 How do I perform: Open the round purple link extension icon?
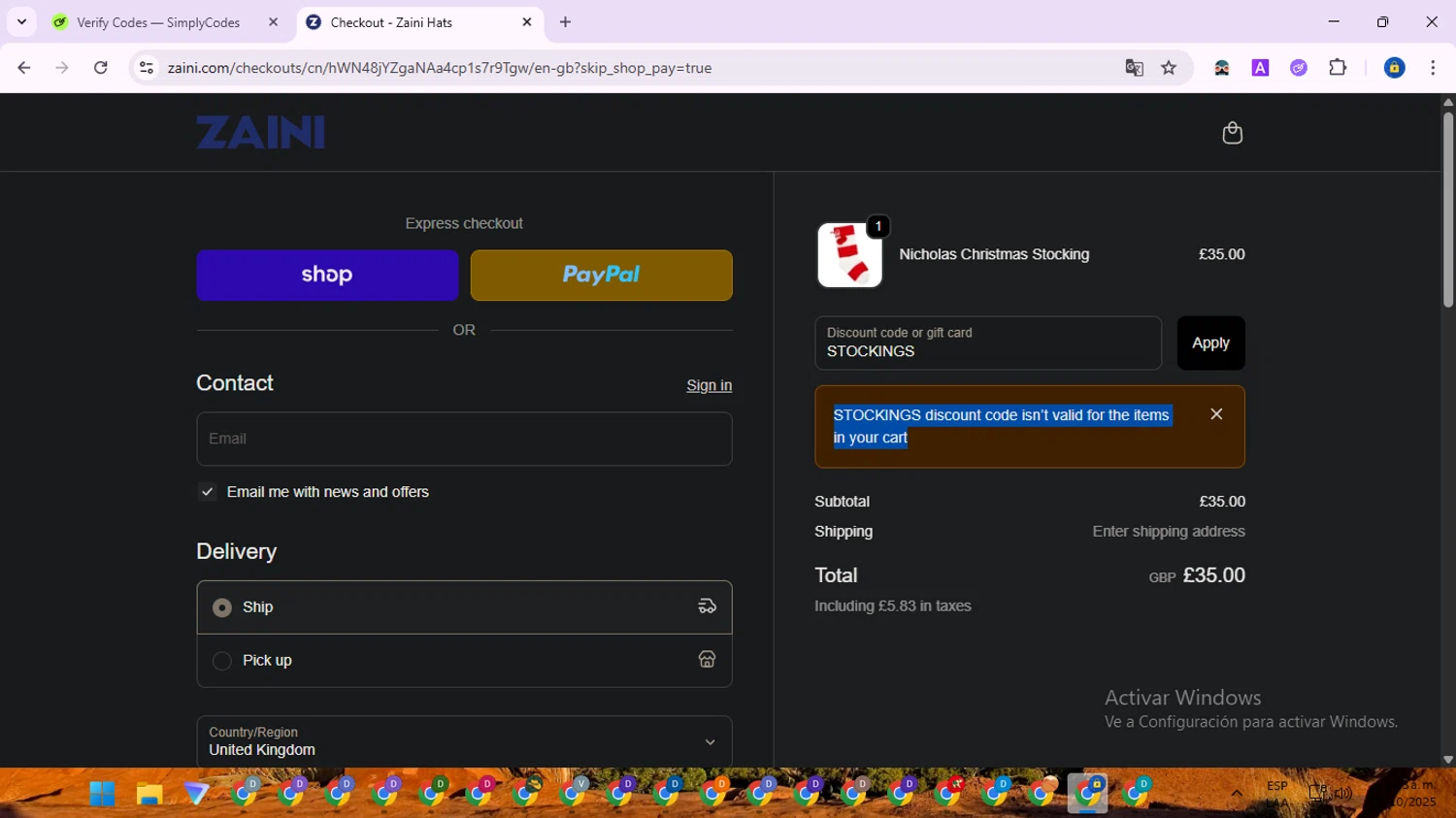pos(1299,68)
